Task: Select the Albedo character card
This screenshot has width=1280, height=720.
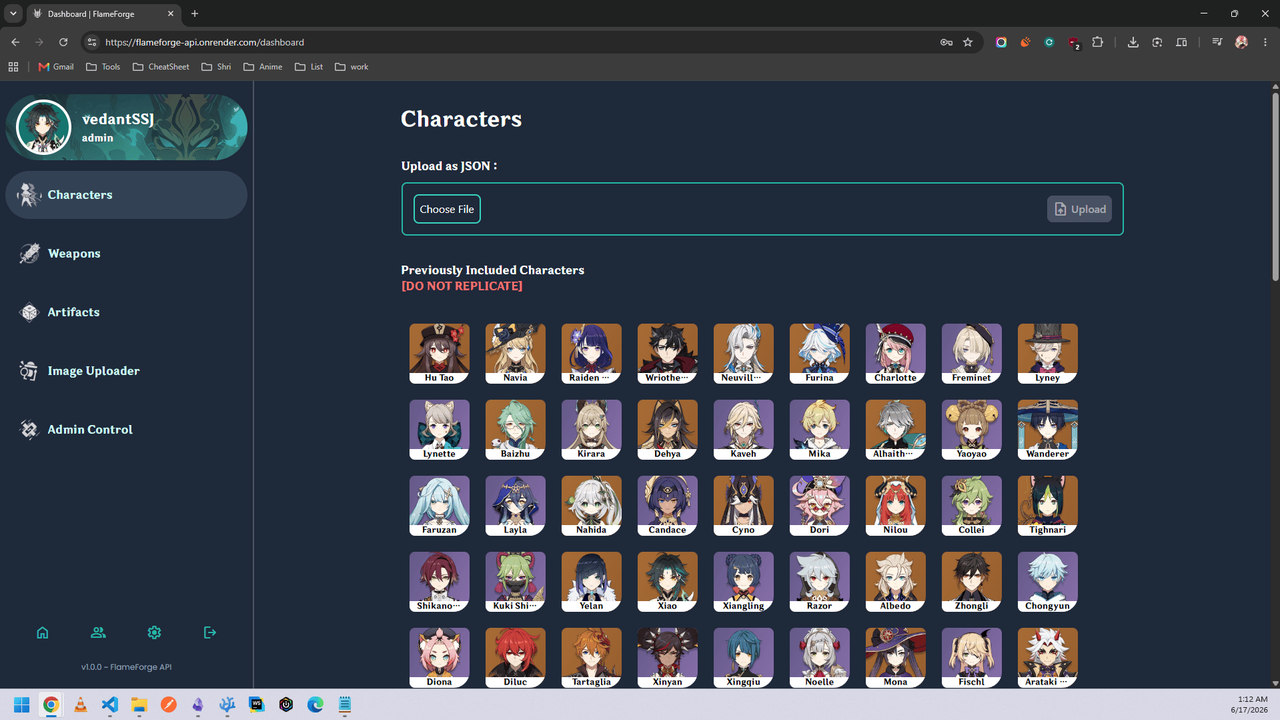Action: click(x=895, y=581)
